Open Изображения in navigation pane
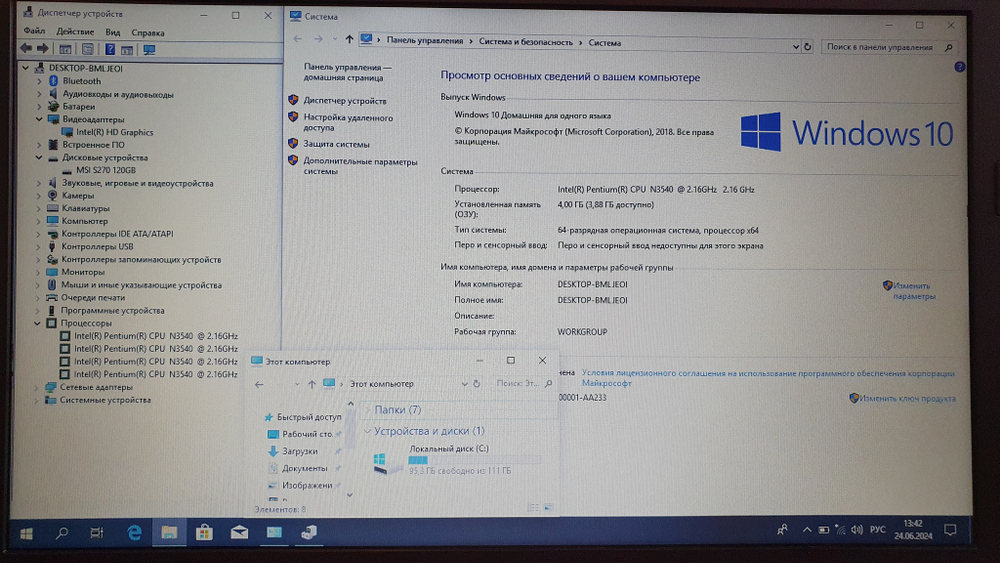1000x563 pixels. [x=307, y=486]
